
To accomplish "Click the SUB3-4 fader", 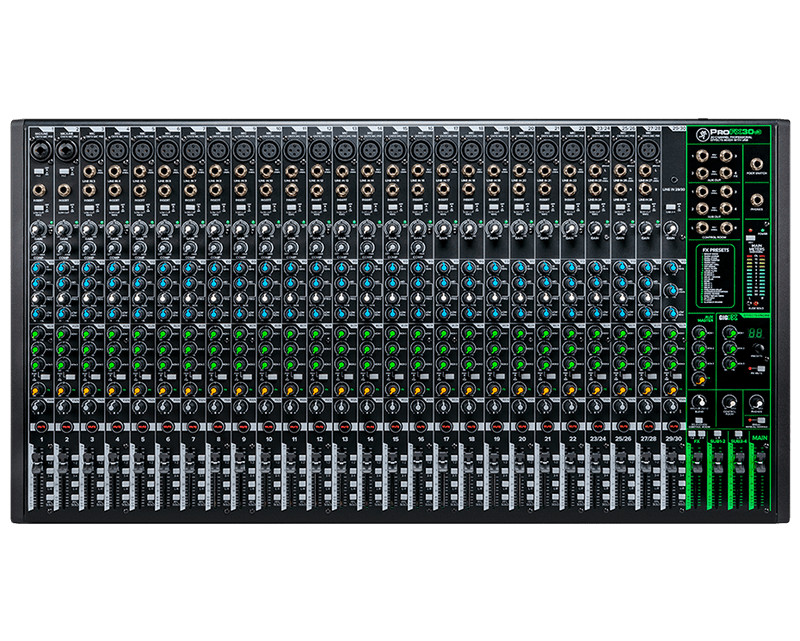I will pyautogui.click(x=739, y=461).
